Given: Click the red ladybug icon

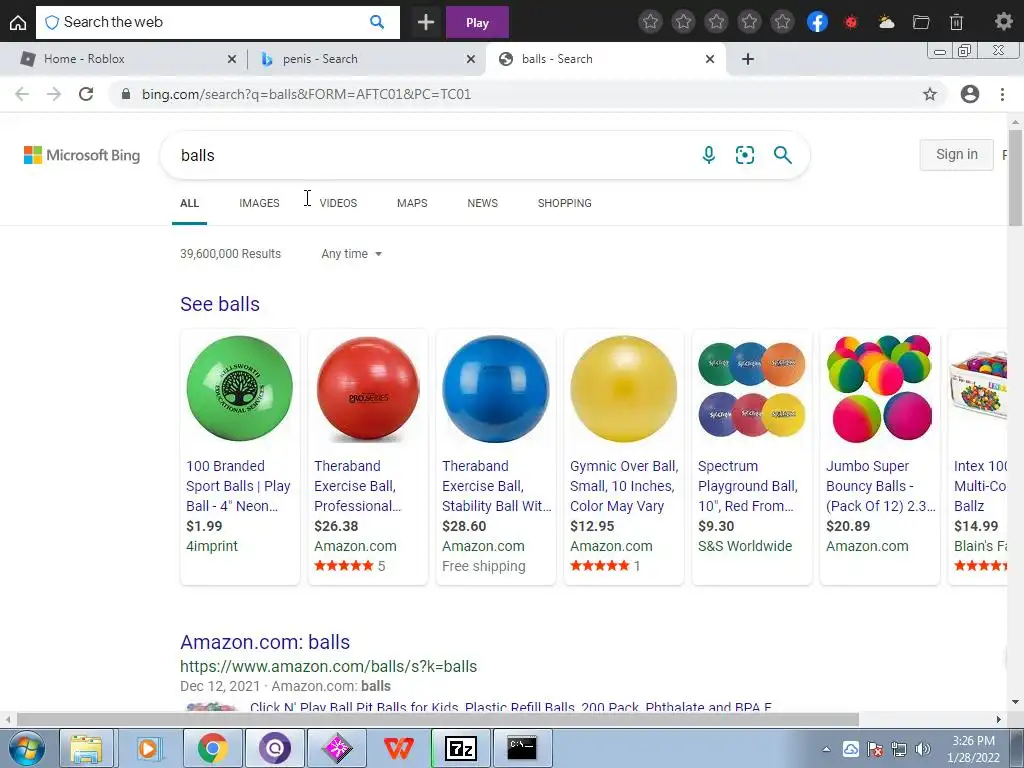Looking at the screenshot, I should click(x=851, y=22).
